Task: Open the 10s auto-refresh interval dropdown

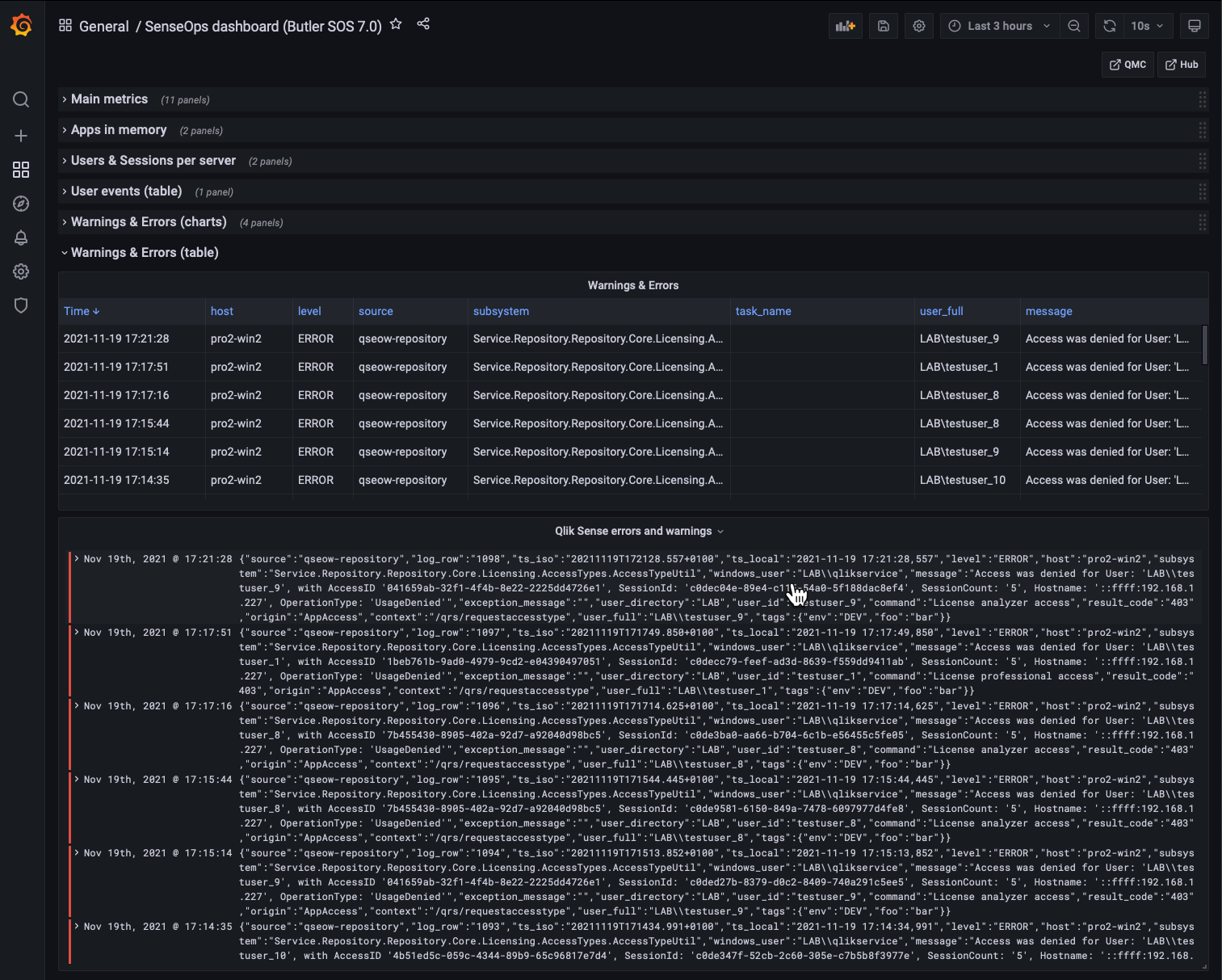Action: tap(1147, 25)
